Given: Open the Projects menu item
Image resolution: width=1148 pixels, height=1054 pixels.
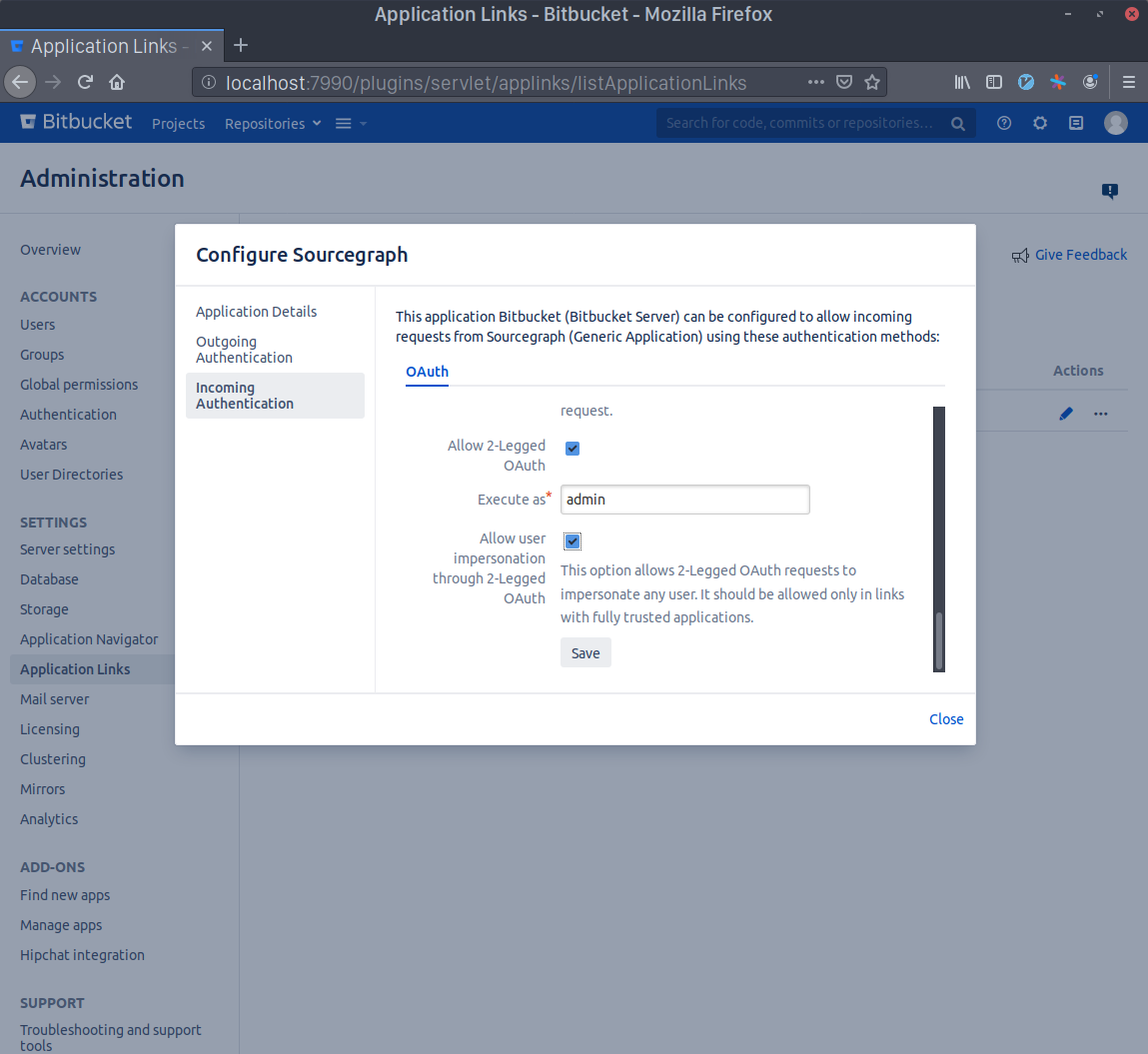Looking at the screenshot, I should pos(178,124).
